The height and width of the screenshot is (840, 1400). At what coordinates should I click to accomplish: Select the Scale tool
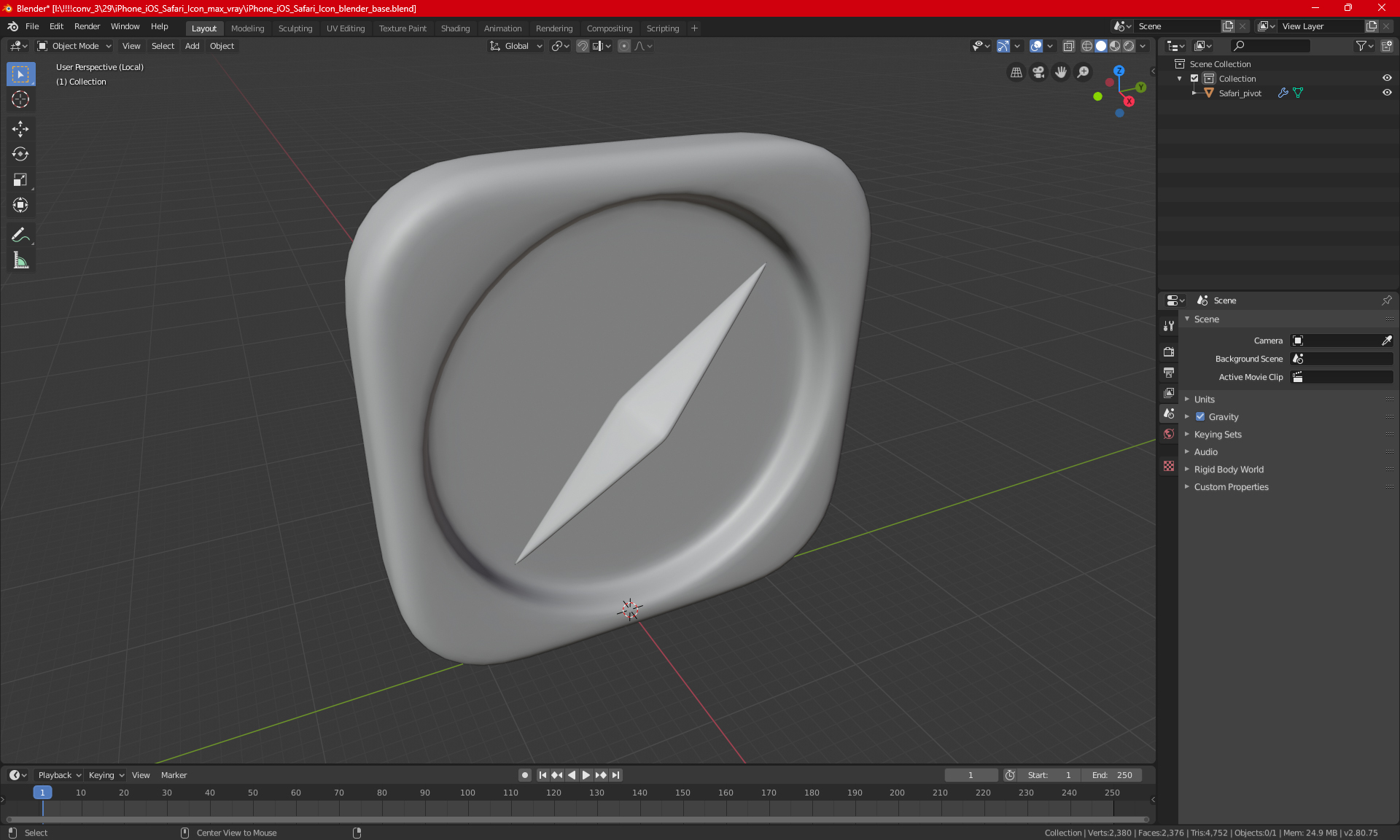[x=20, y=179]
